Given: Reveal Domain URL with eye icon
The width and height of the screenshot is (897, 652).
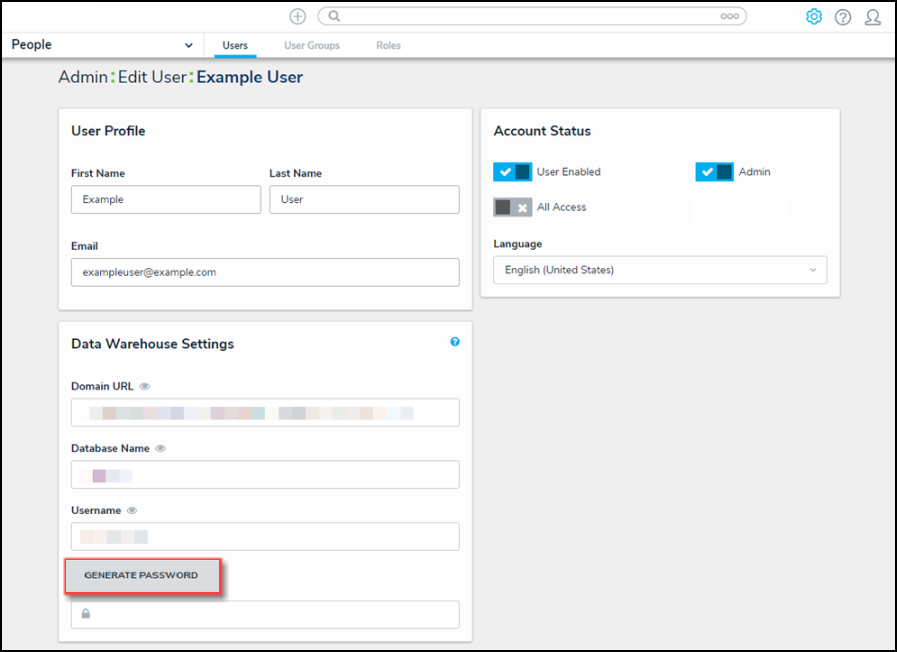Looking at the screenshot, I should (145, 387).
